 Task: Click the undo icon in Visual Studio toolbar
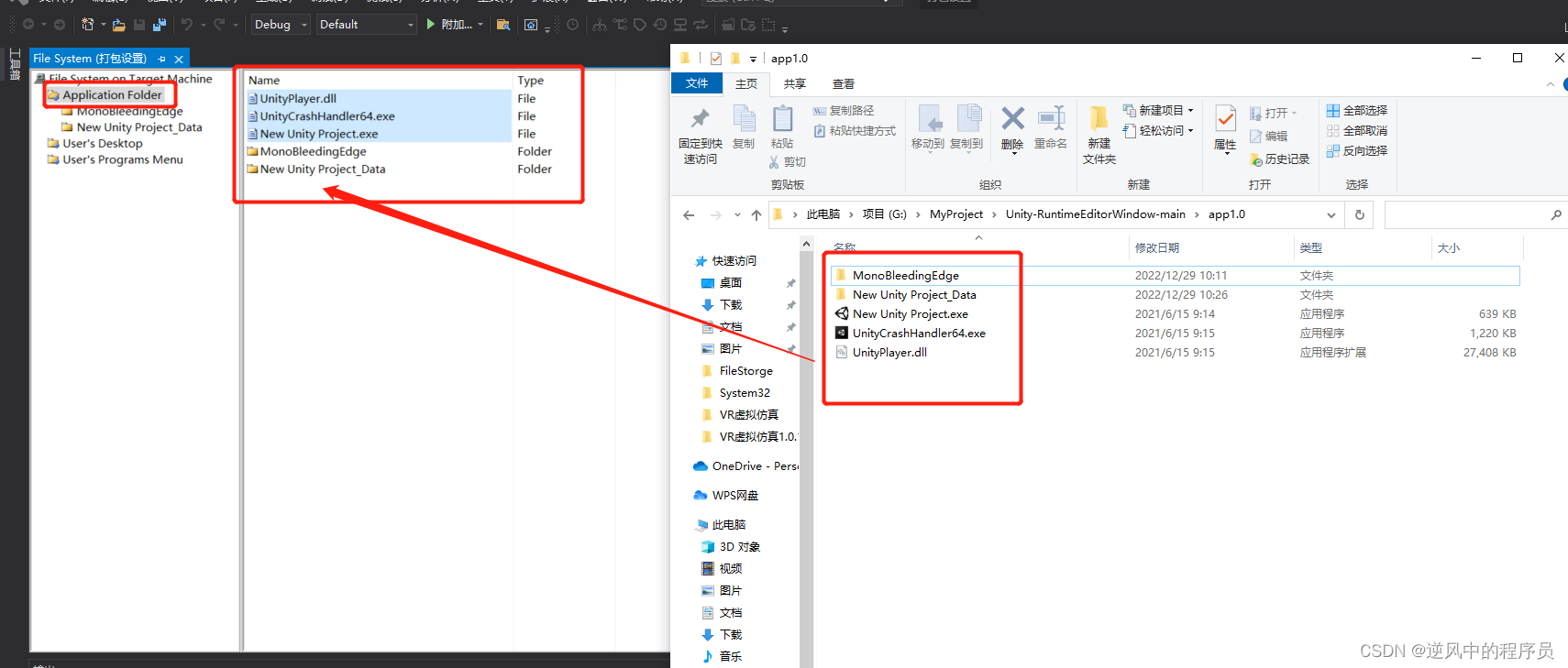click(x=187, y=25)
